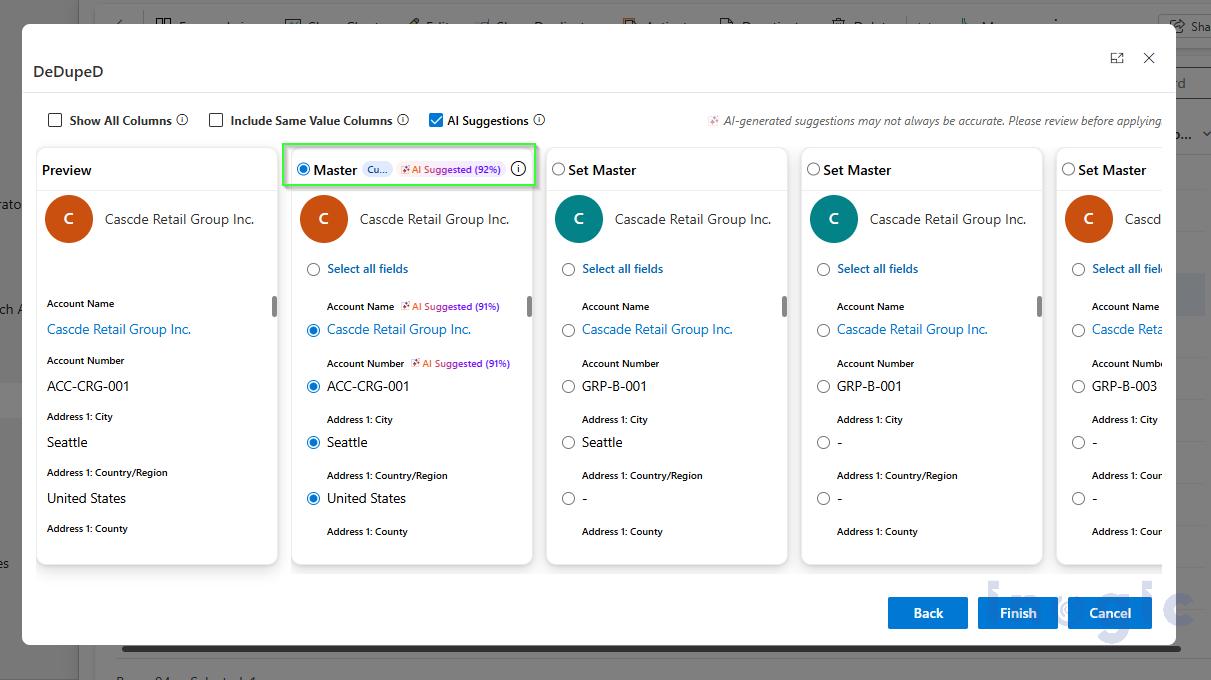Click Seattle value in Preview card
1211x680 pixels.
click(67, 442)
